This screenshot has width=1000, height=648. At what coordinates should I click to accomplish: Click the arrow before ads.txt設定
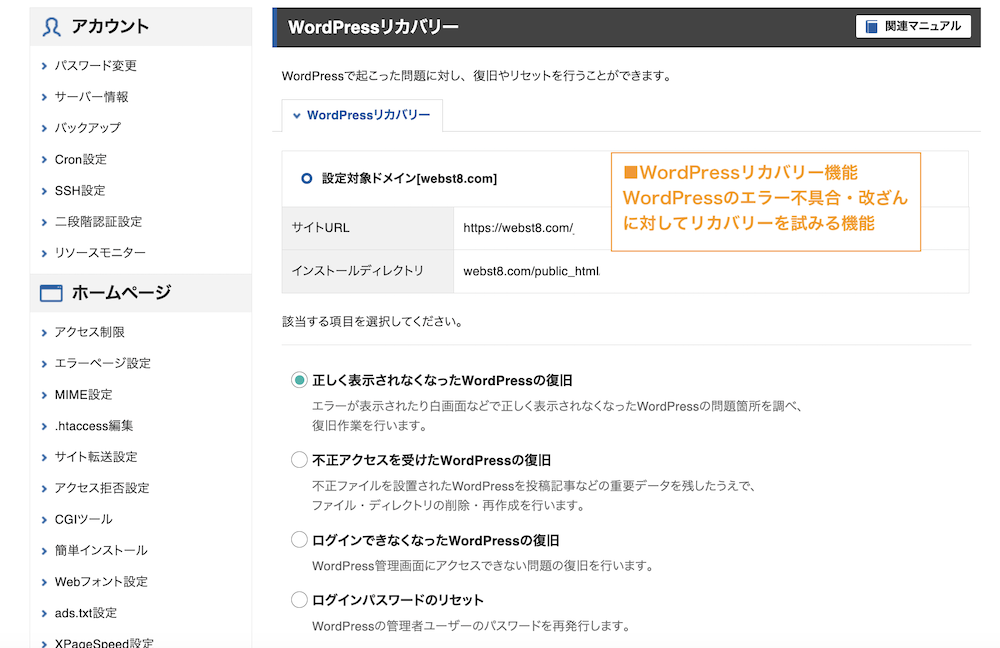(x=44, y=614)
